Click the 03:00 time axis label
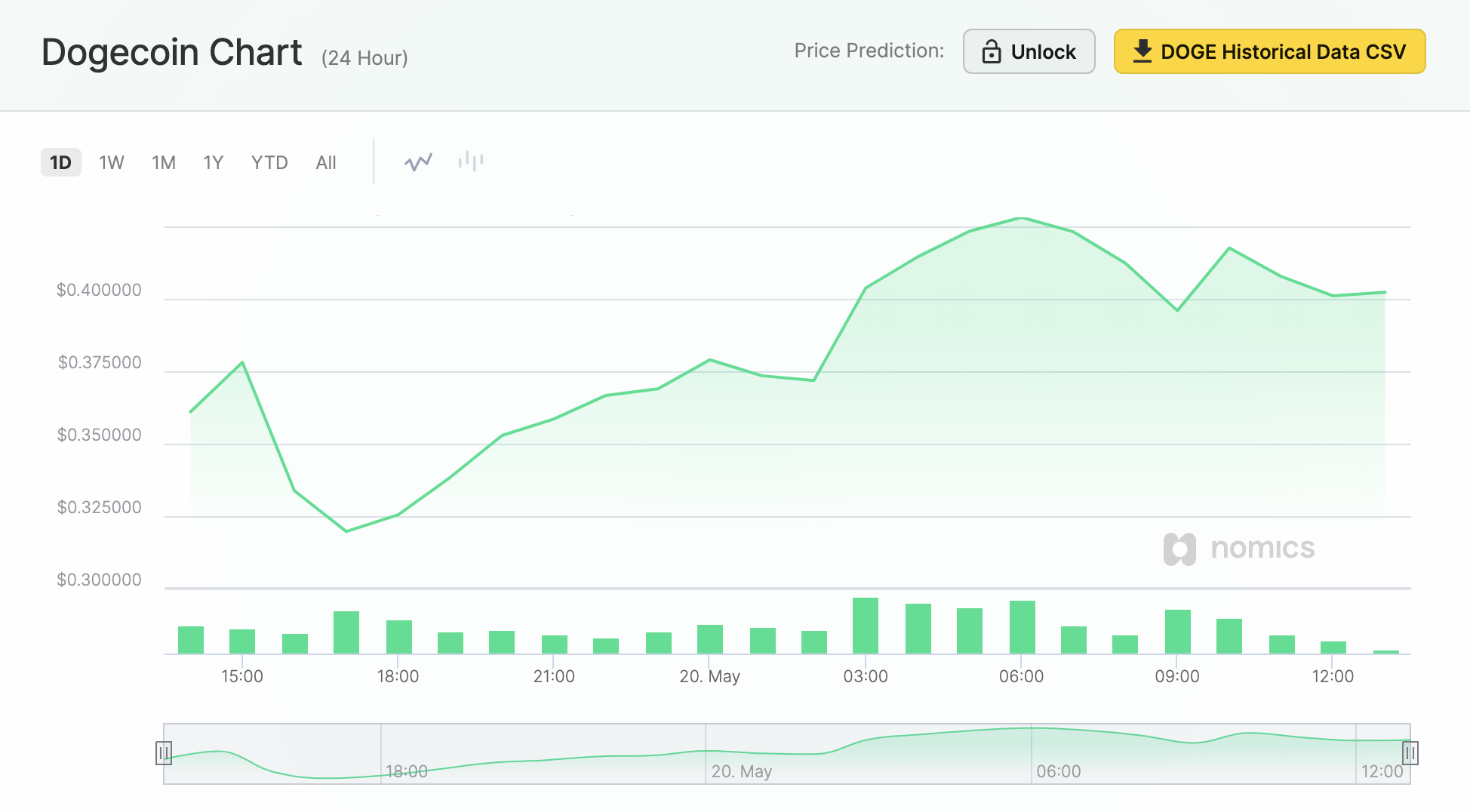Screen dimensions: 1470x812 (866, 676)
